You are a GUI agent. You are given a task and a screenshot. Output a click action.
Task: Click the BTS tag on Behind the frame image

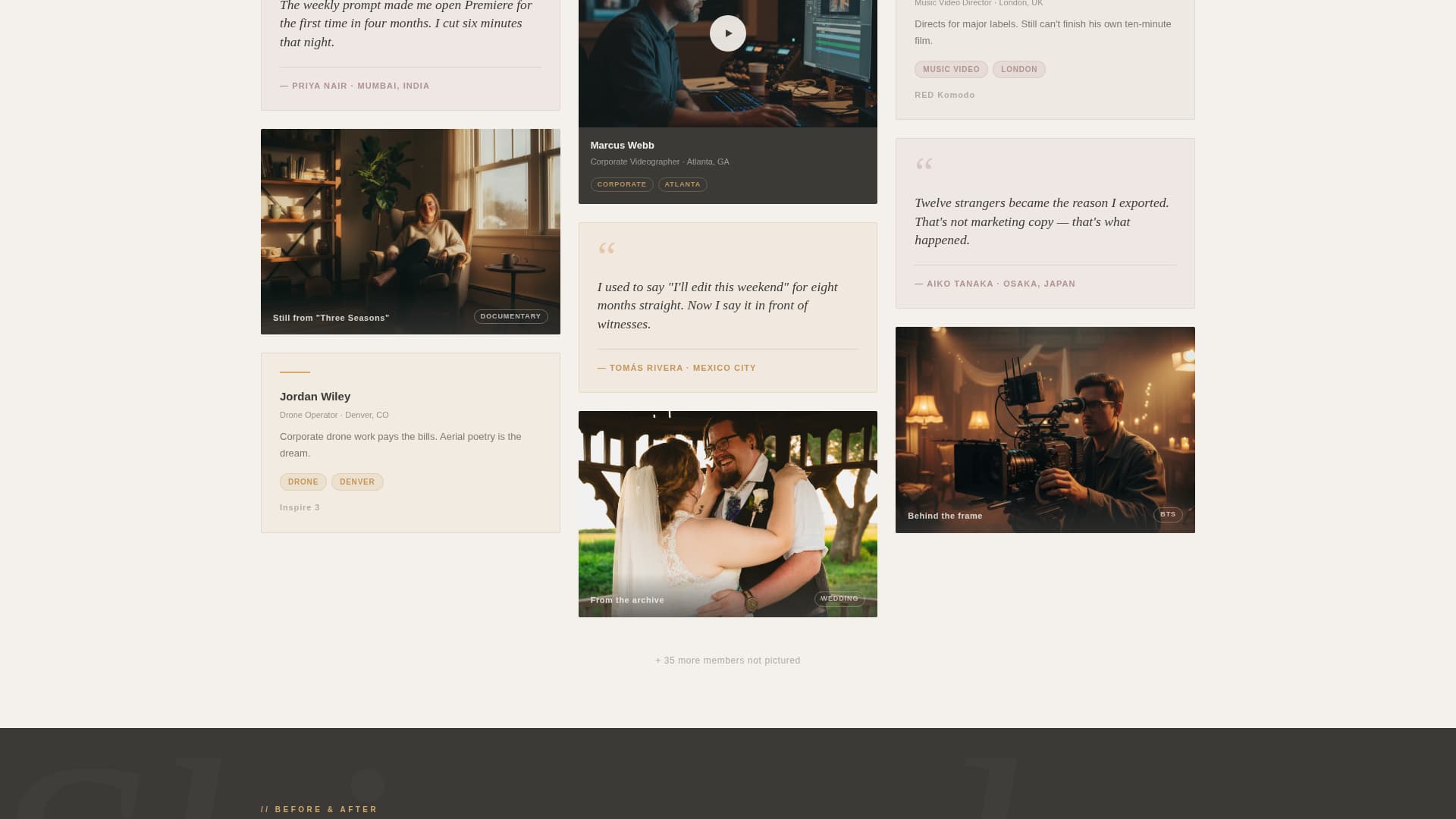click(x=1168, y=514)
